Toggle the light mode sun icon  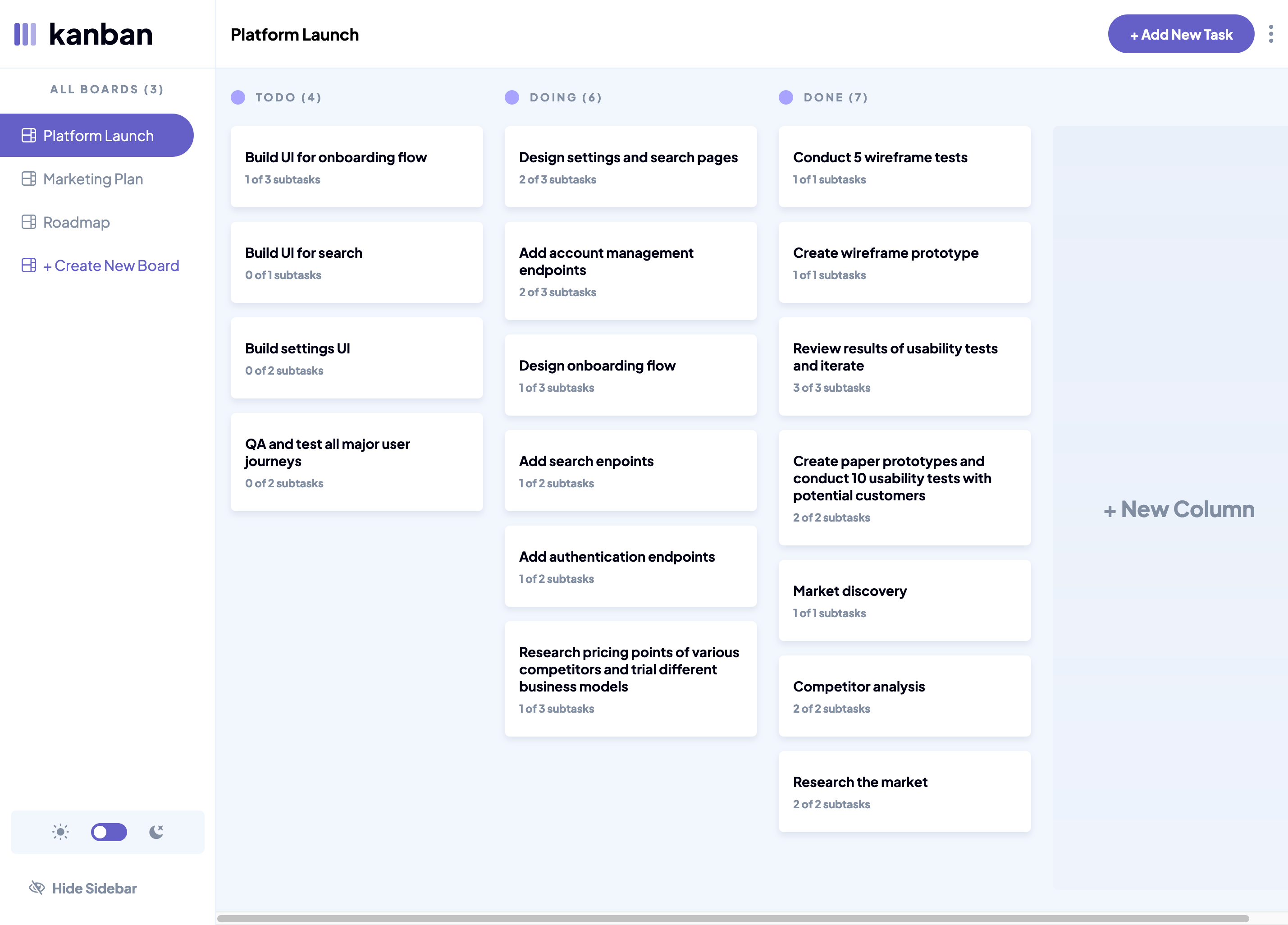point(60,831)
